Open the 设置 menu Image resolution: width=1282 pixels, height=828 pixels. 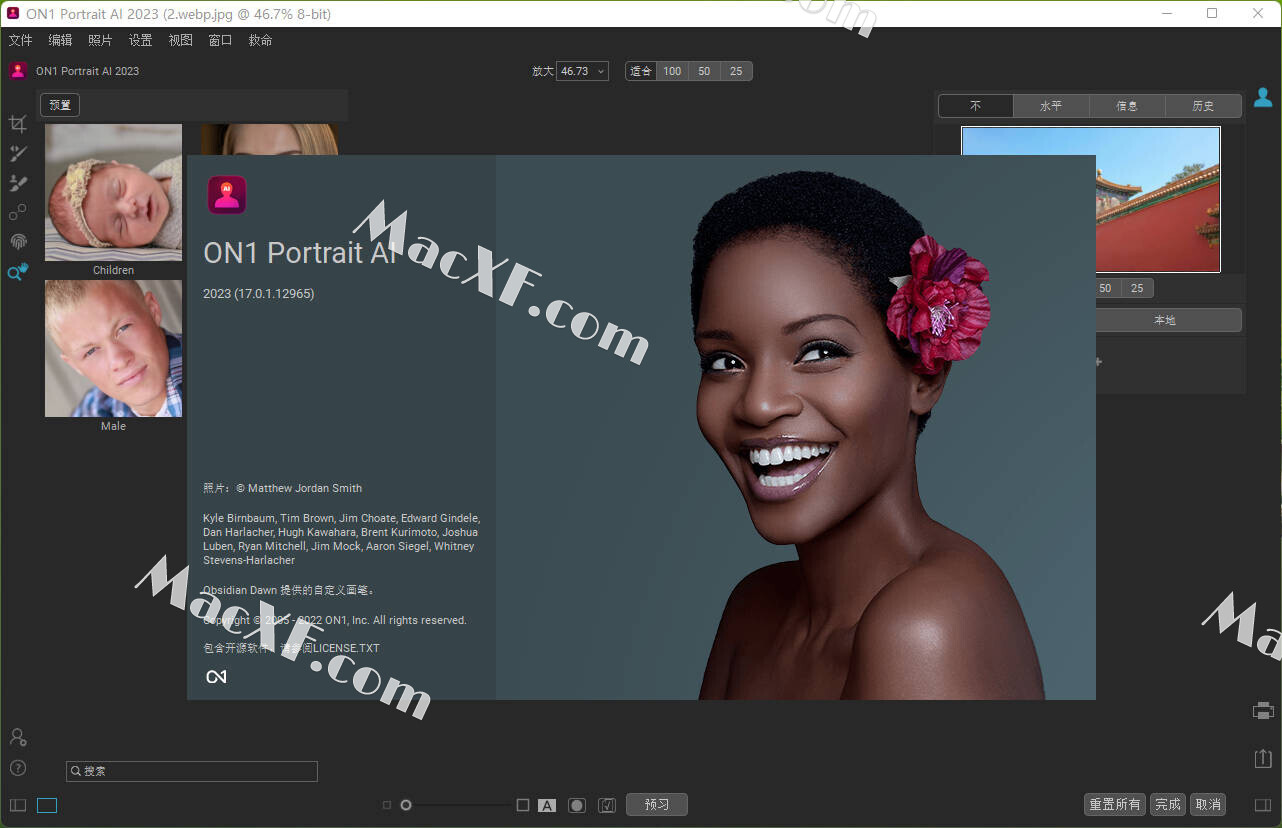[140, 40]
